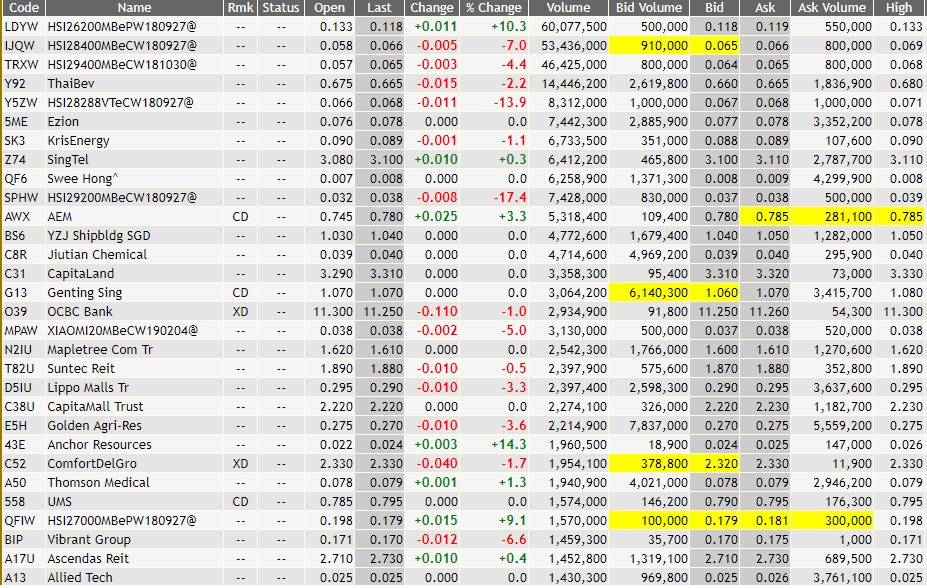Select Golden Agri-Res name

point(95,425)
